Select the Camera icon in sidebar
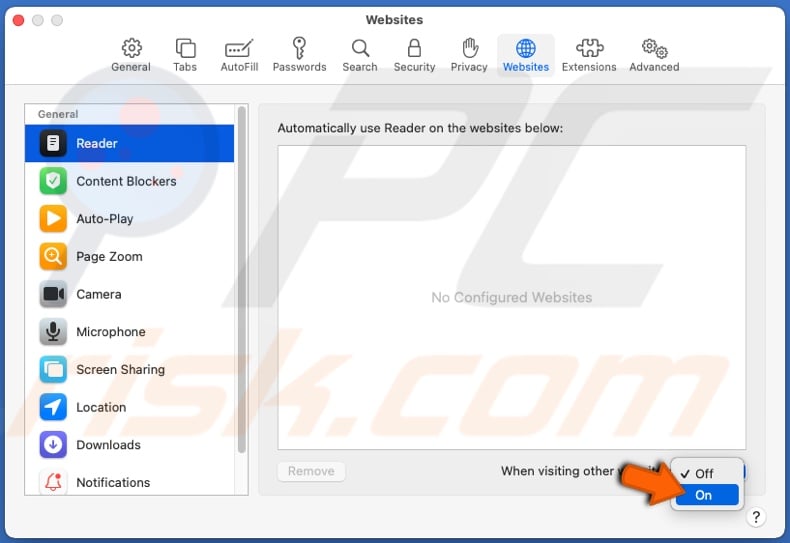The height and width of the screenshot is (543, 790). [53, 294]
